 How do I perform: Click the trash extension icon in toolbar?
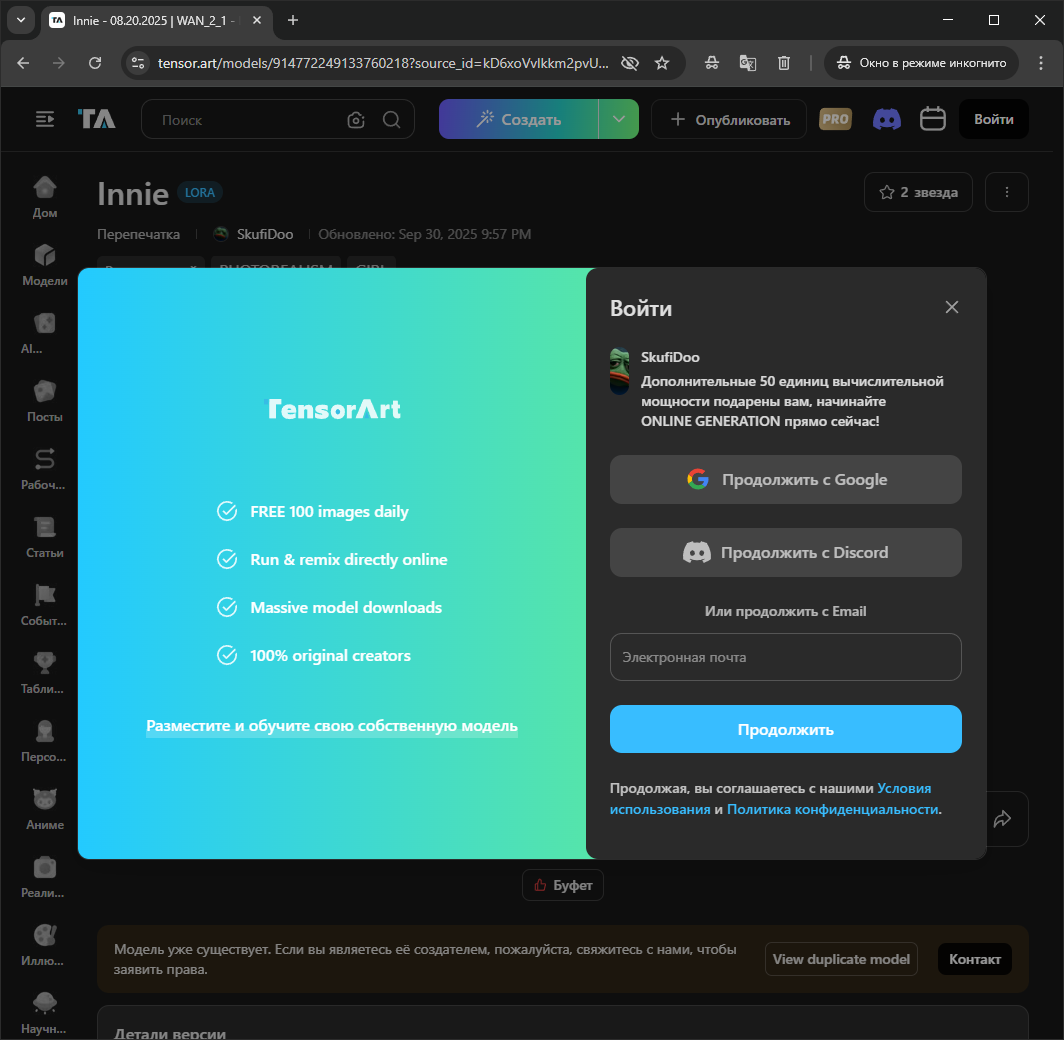pos(784,63)
